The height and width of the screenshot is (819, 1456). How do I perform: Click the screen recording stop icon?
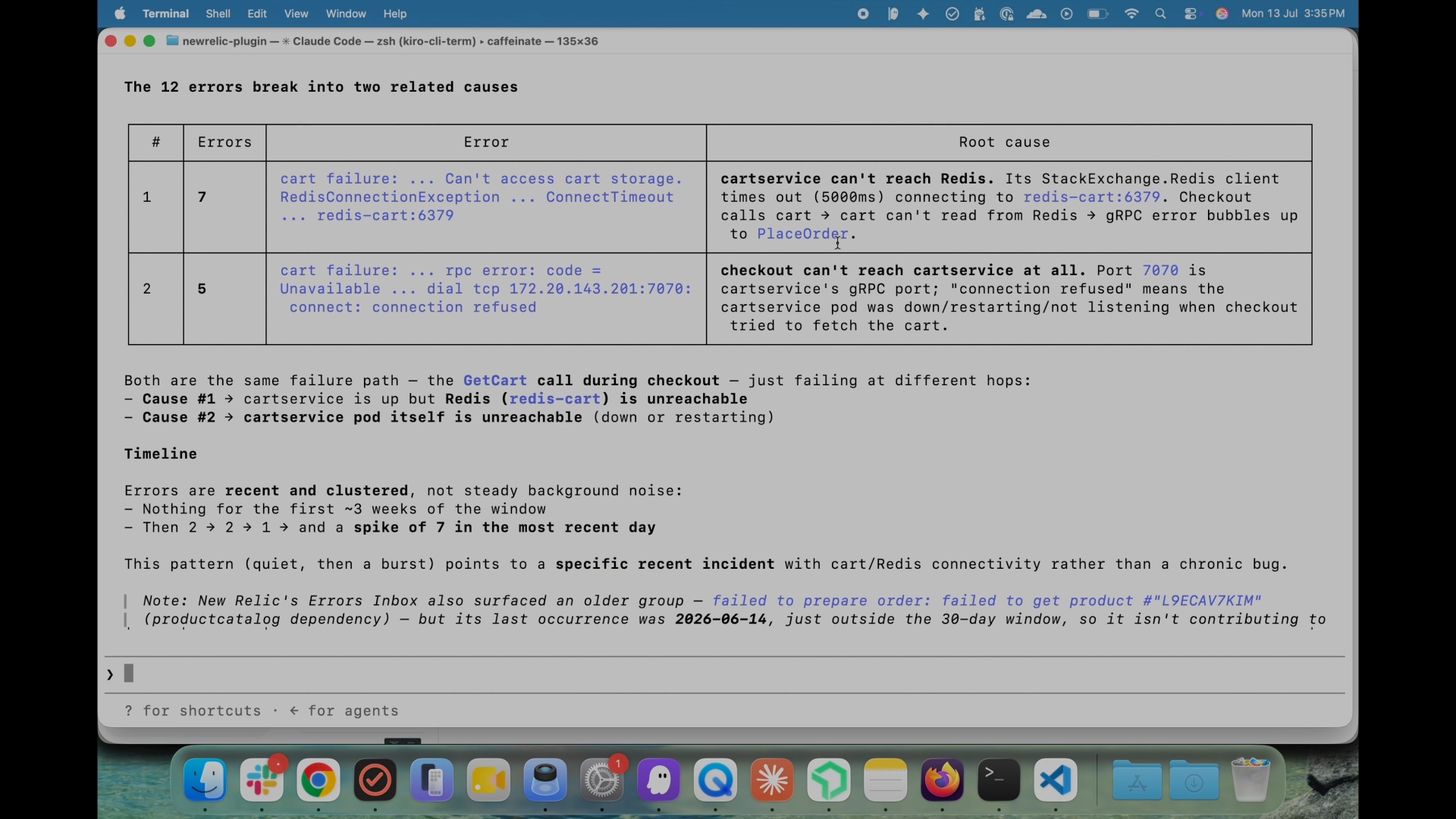click(x=863, y=14)
